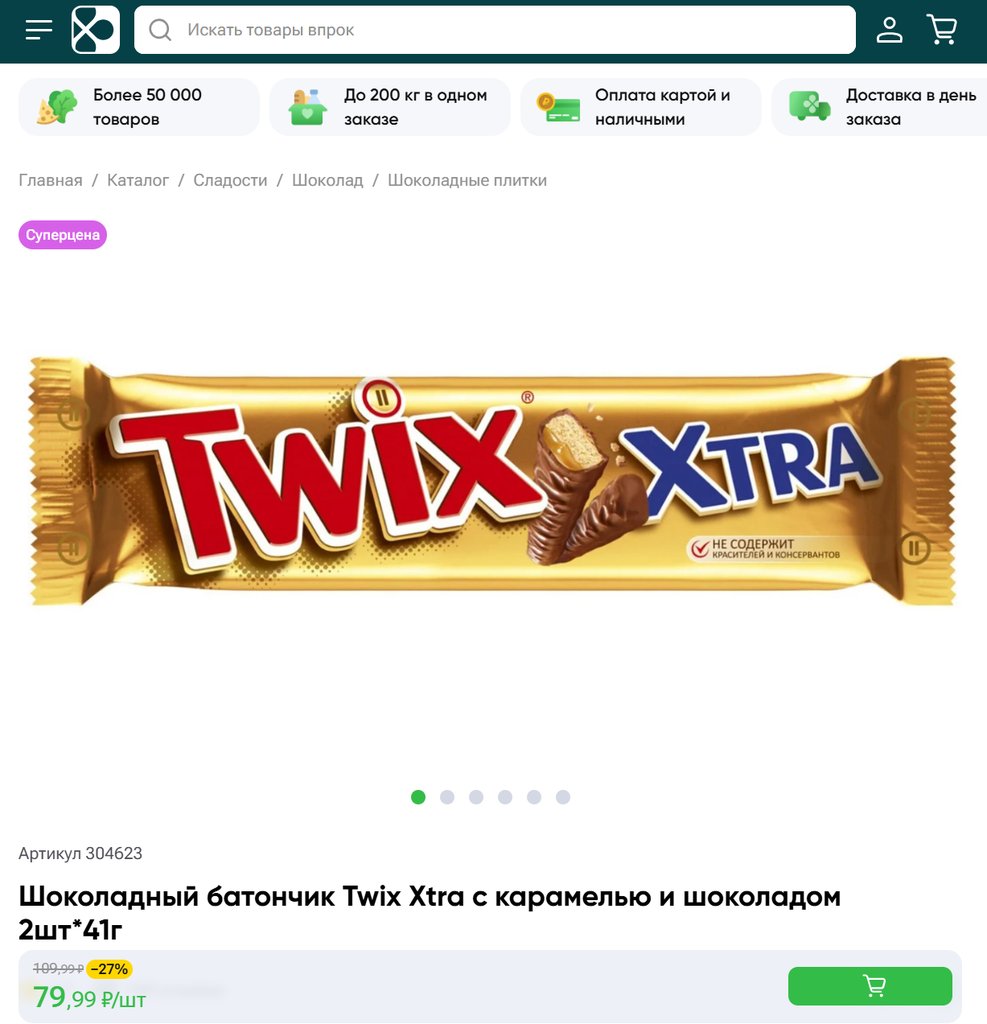Click the delivery truck icon
The height and width of the screenshot is (1024, 987).
click(x=809, y=106)
